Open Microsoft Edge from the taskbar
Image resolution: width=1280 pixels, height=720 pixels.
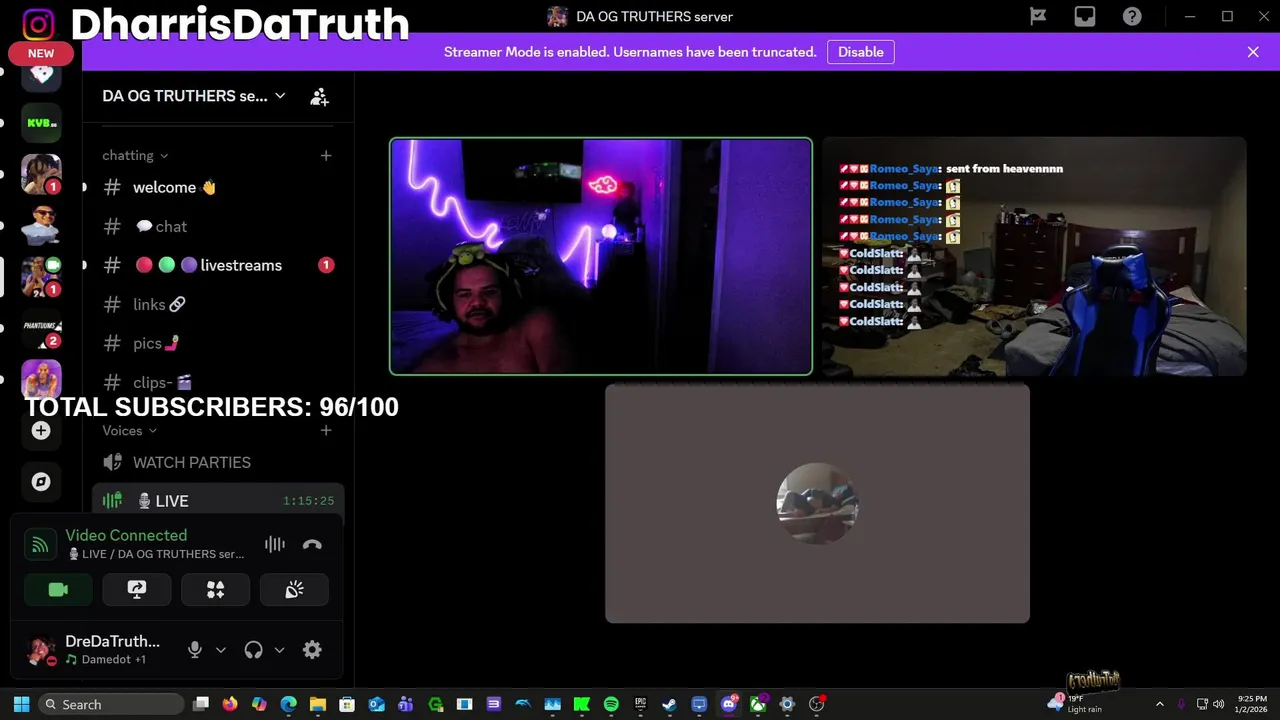pos(288,704)
